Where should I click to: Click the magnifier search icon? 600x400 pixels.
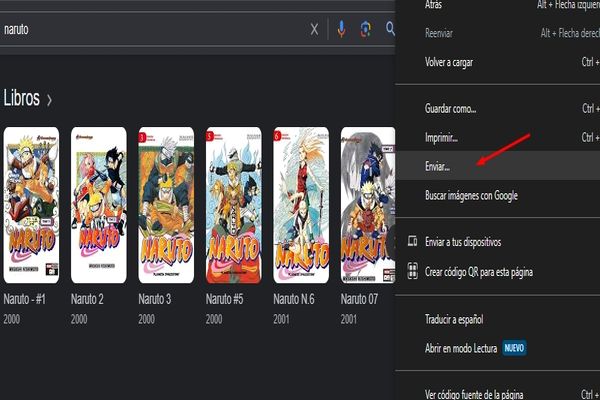pyautogui.click(x=390, y=29)
